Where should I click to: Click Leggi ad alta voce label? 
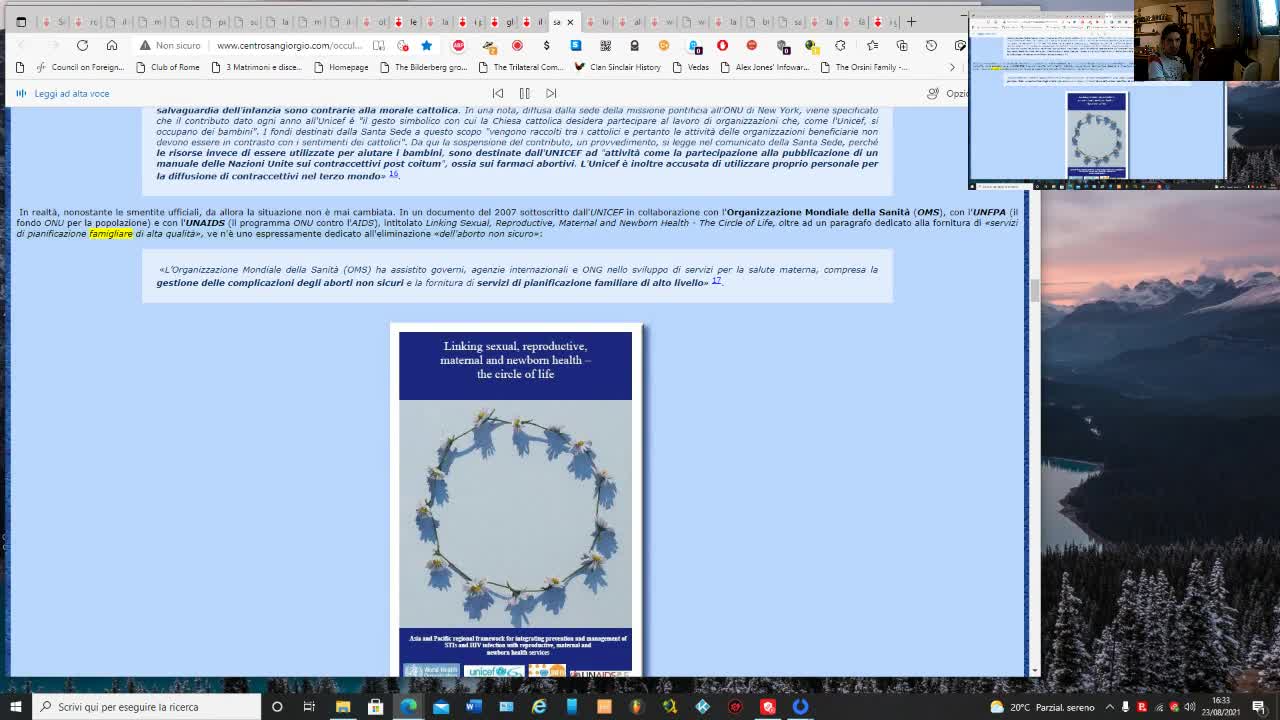tap(72, 94)
